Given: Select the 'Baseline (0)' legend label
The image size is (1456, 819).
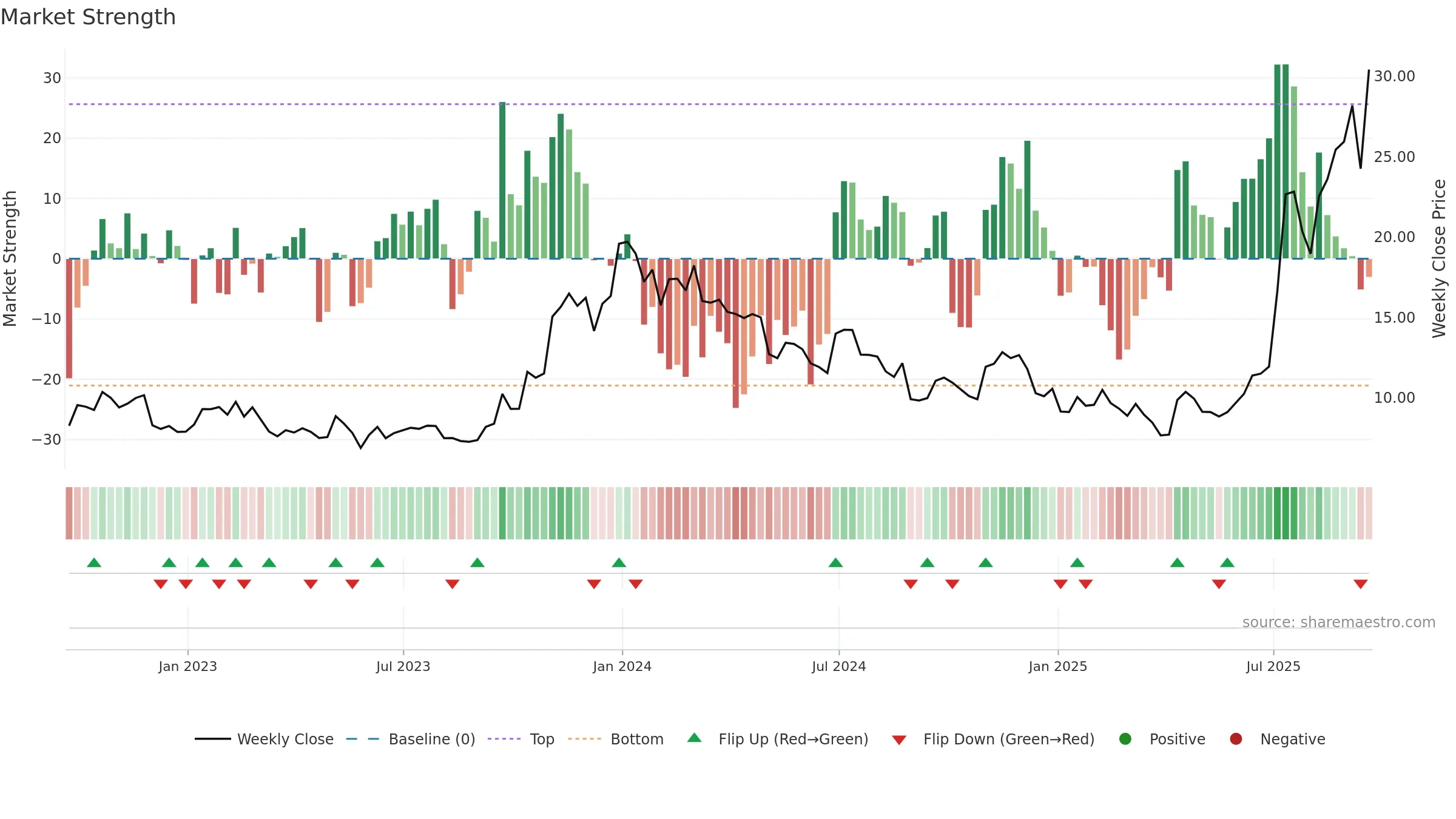Looking at the screenshot, I should (x=432, y=739).
